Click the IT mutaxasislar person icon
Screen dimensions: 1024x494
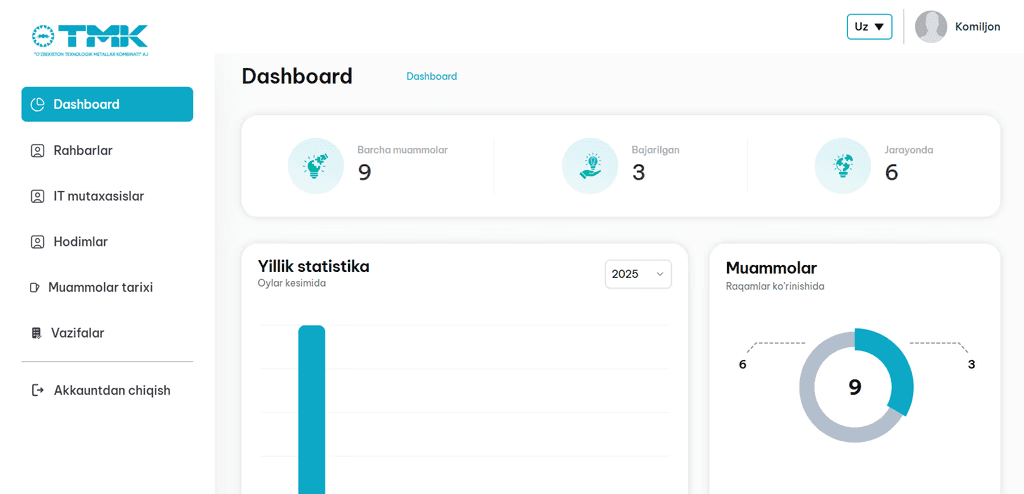(37, 197)
